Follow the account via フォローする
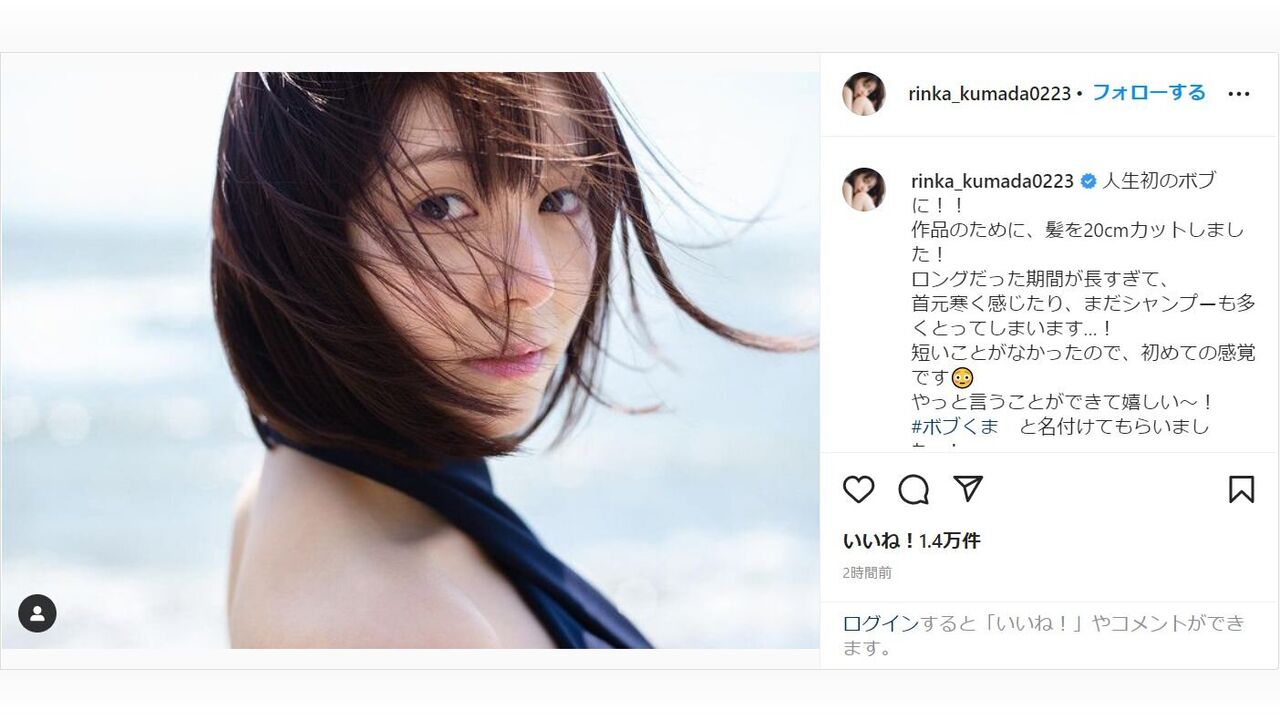The height and width of the screenshot is (720, 1280). tap(1148, 93)
